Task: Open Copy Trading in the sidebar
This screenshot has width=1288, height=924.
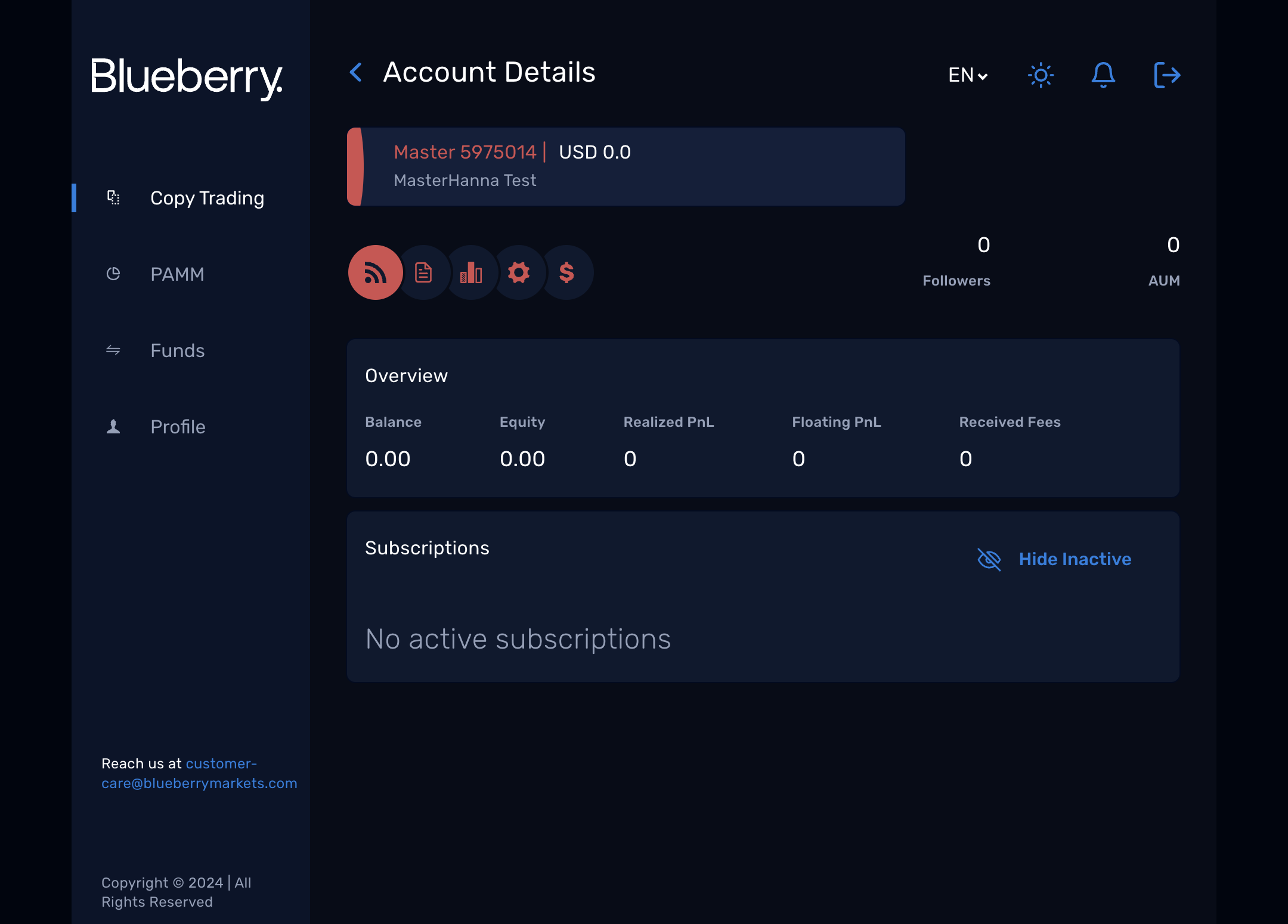Action: tap(207, 198)
